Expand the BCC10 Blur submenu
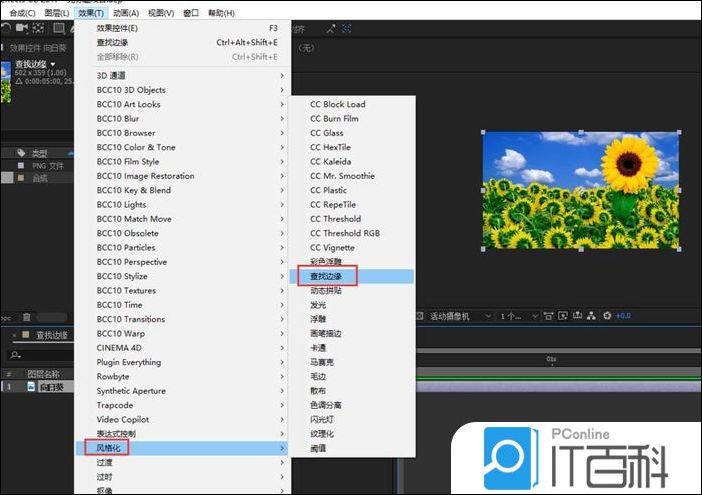 click(x=183, y=119)
